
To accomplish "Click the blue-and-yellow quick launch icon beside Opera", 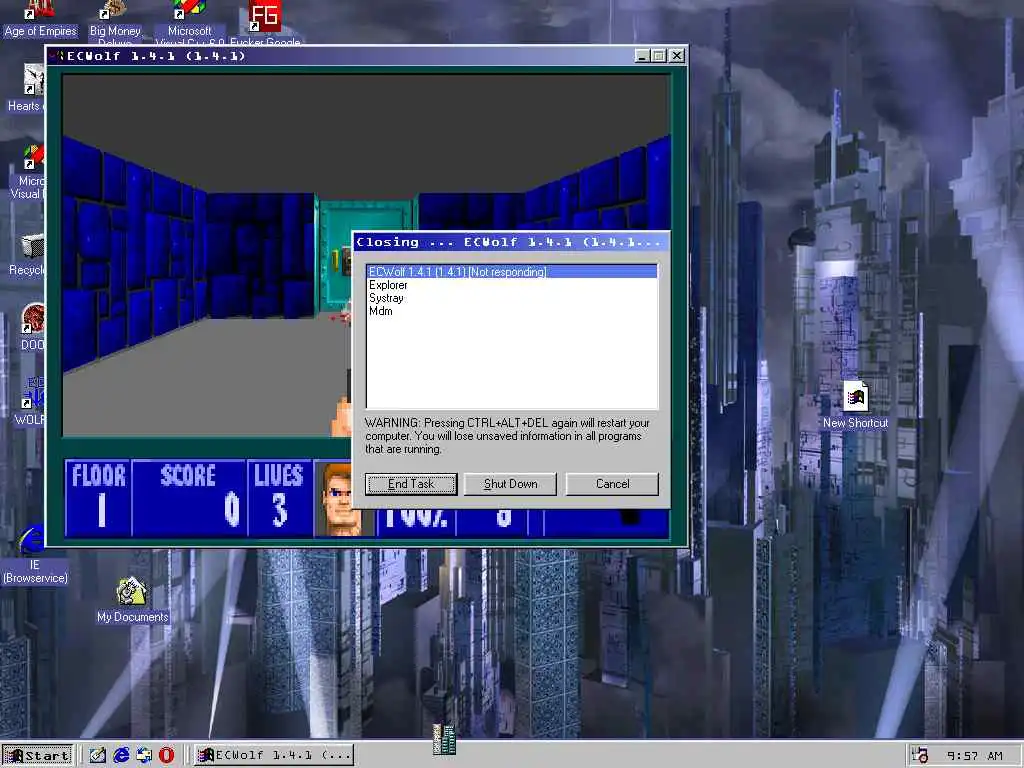I will click(x=144, y=756).
